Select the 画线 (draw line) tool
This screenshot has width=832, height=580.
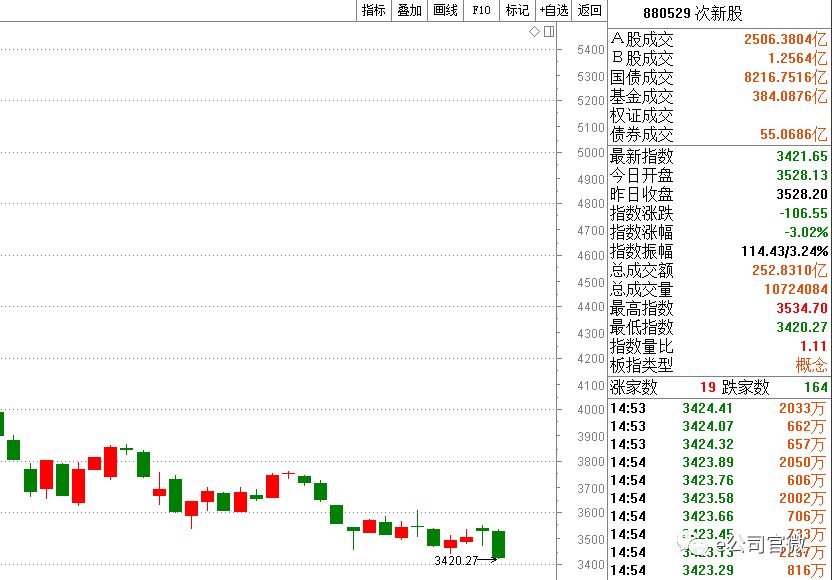point(445,10)
